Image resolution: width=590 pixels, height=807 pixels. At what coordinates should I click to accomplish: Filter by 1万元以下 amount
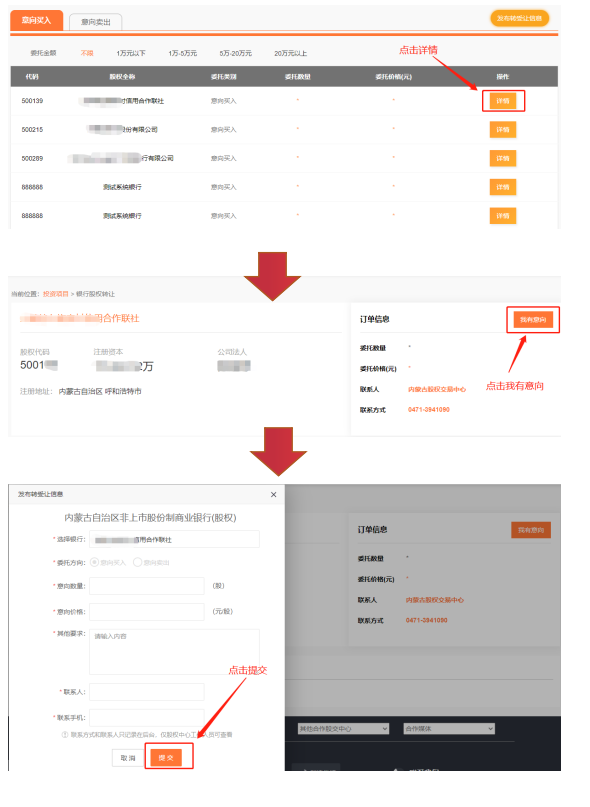click(131, 54)
